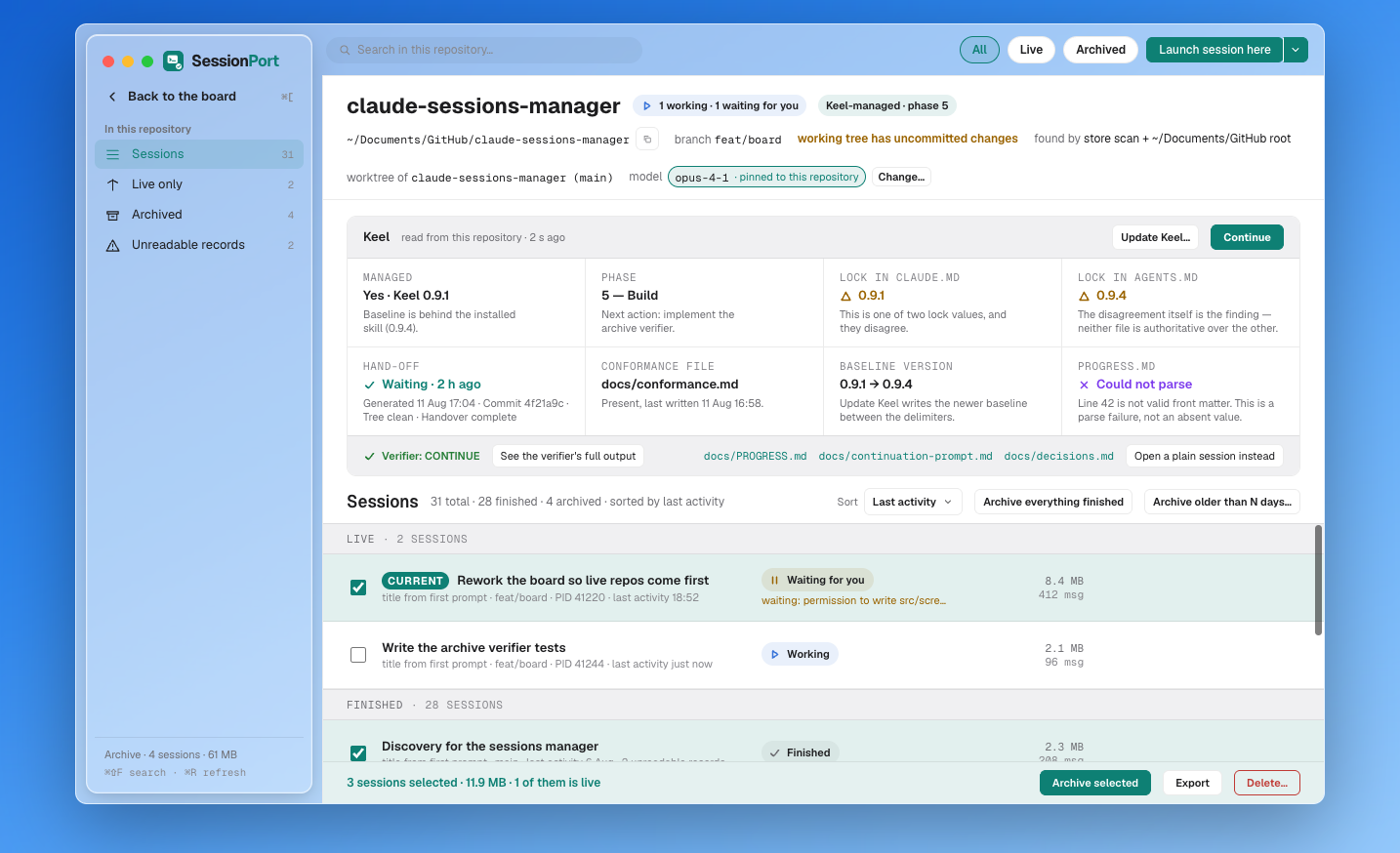Viewport: 1400px width, 853px height.
Task: Click Archive everything finished button
Action: pos(1053,502)
